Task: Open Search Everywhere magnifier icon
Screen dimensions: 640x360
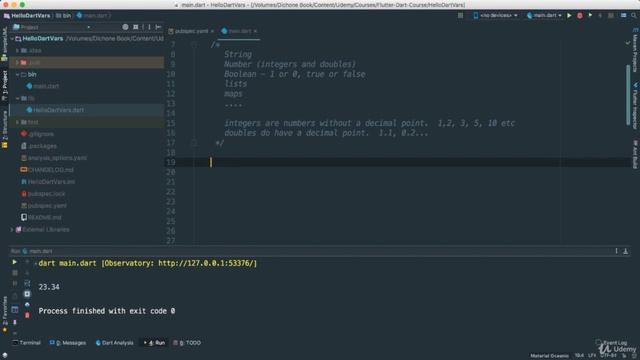Action: point(634,16)
